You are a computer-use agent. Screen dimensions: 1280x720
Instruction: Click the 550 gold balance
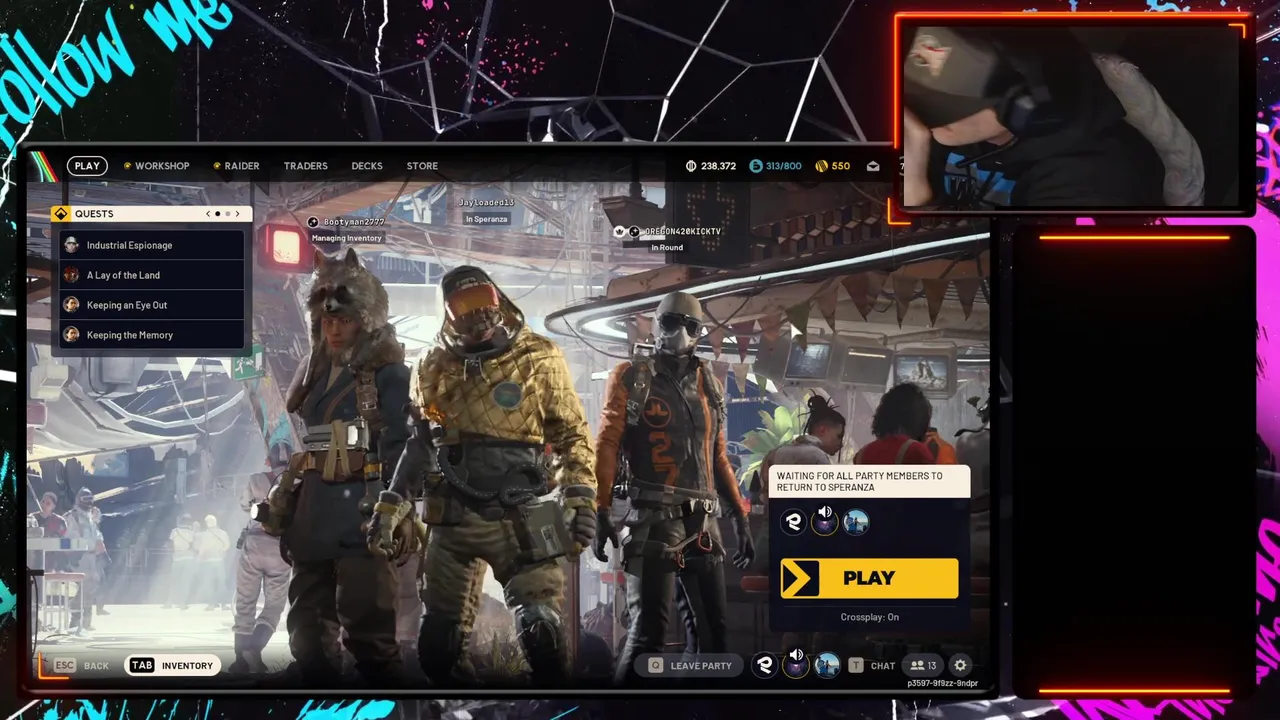click(840, 166)
